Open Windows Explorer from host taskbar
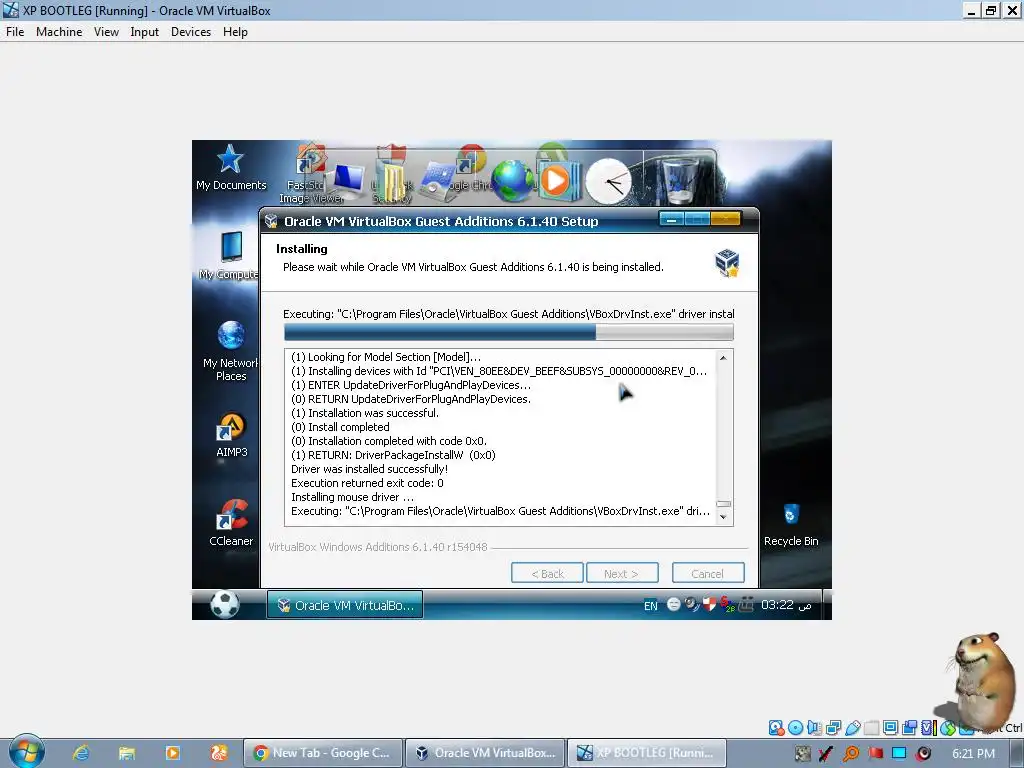 click(x=127, y=753)
